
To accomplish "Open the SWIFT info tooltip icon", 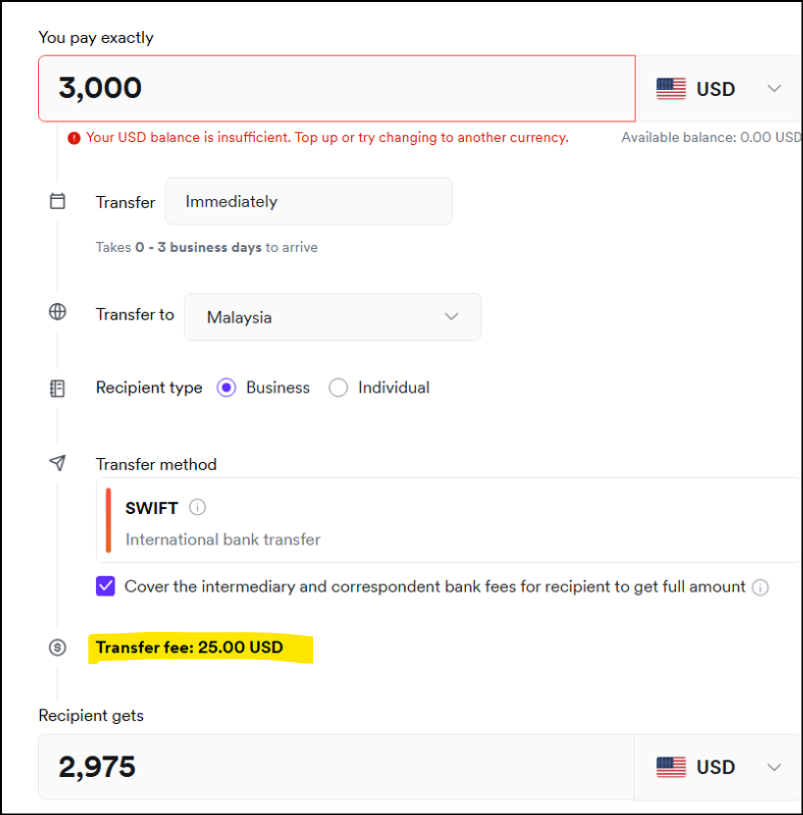I will (x=198, y=507).
